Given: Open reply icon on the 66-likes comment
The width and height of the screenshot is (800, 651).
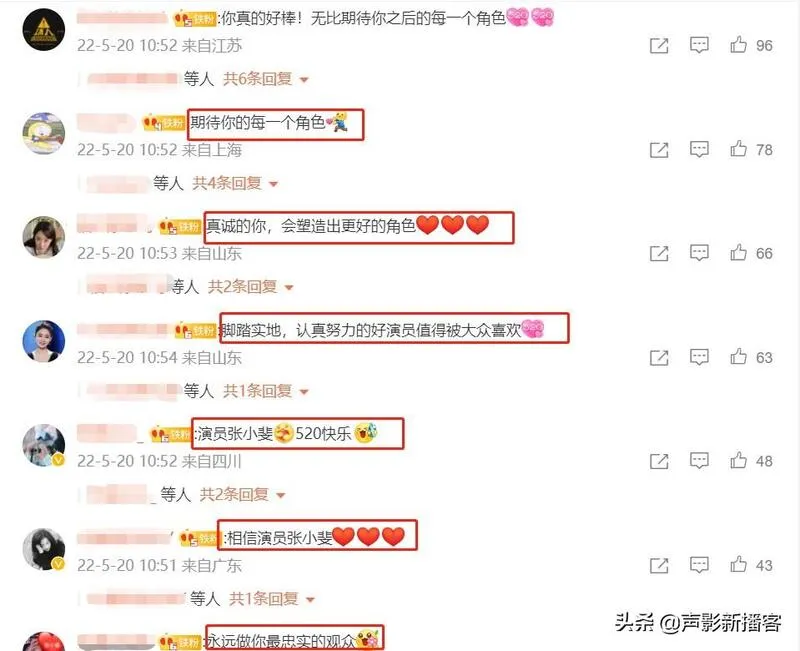Looking at the screenshot, I should coord(699,253).
